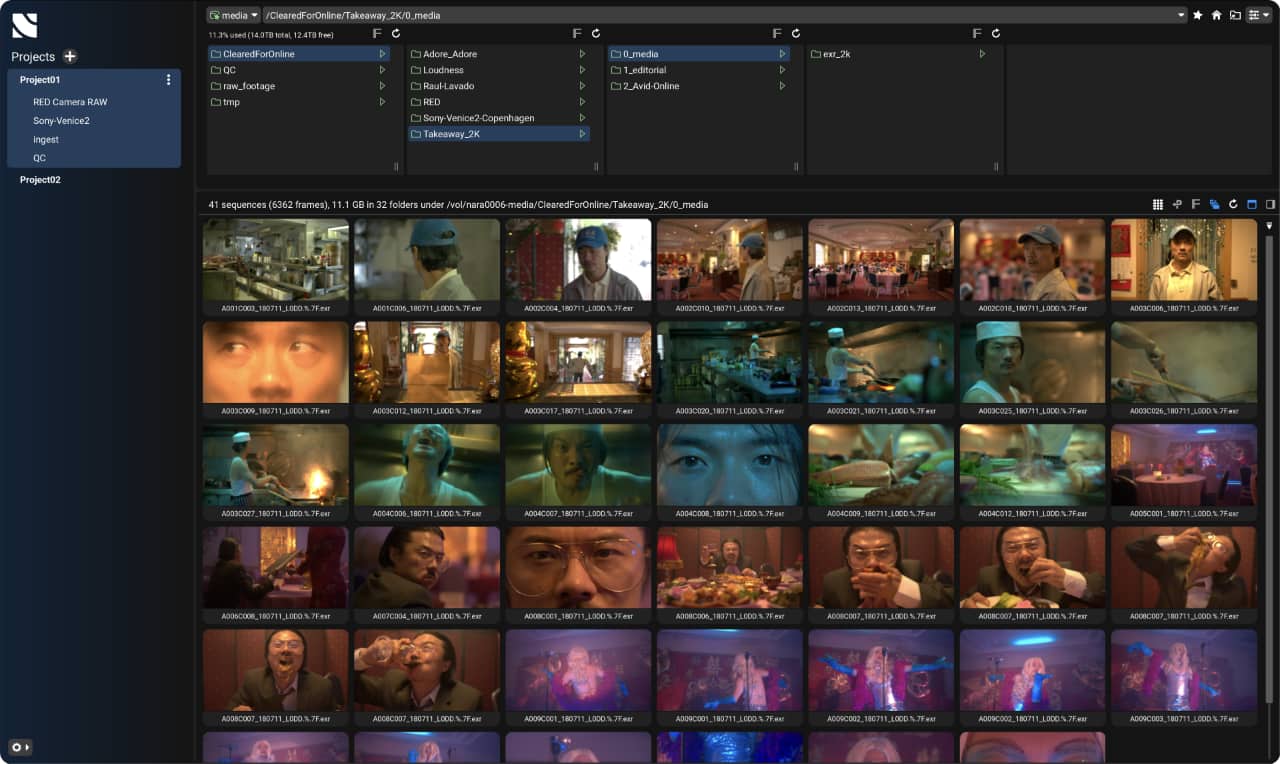Click the filter icon above first folder column

click(x=377, y=33)
